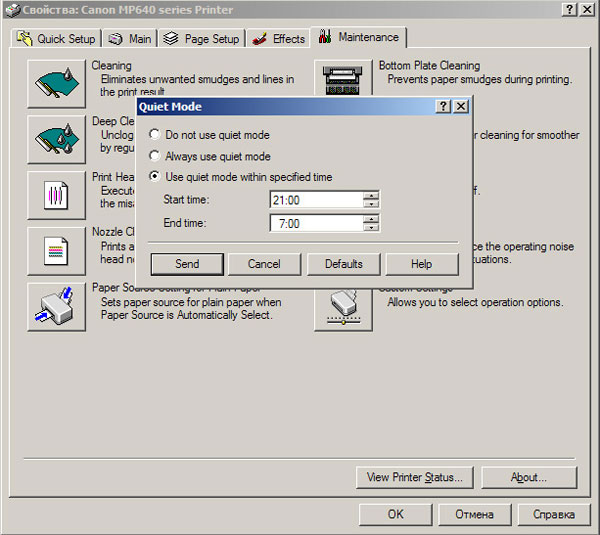Click the Отмена button
This screenshot has width=600, height=535.
coord(474,514)
